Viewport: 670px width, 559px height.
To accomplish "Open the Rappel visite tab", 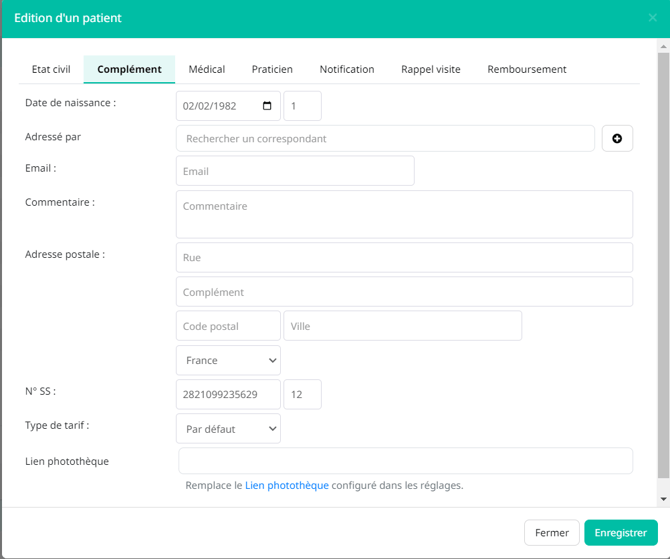I will [431, 69].
